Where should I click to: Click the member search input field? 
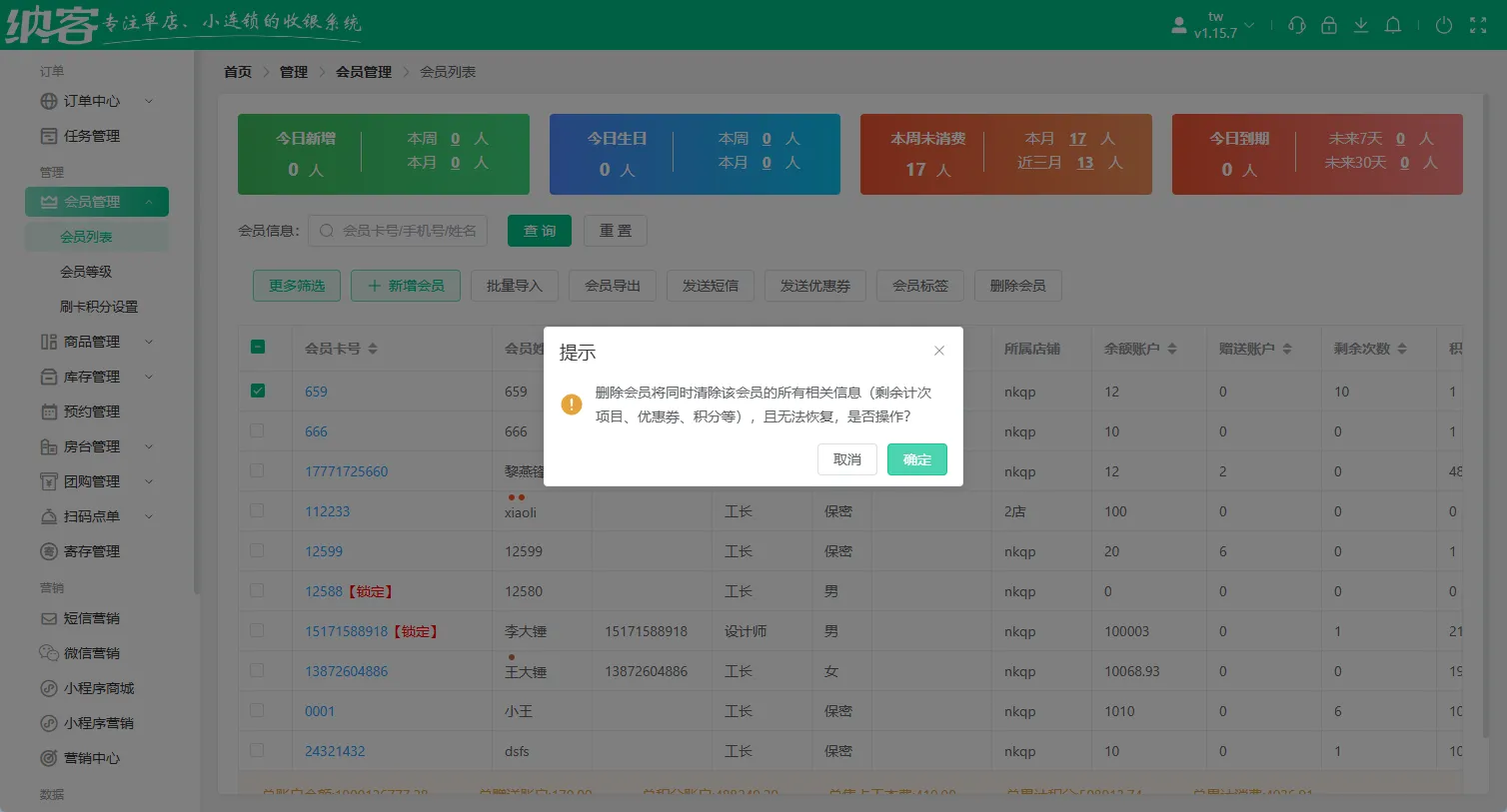[x=398, y=230]
